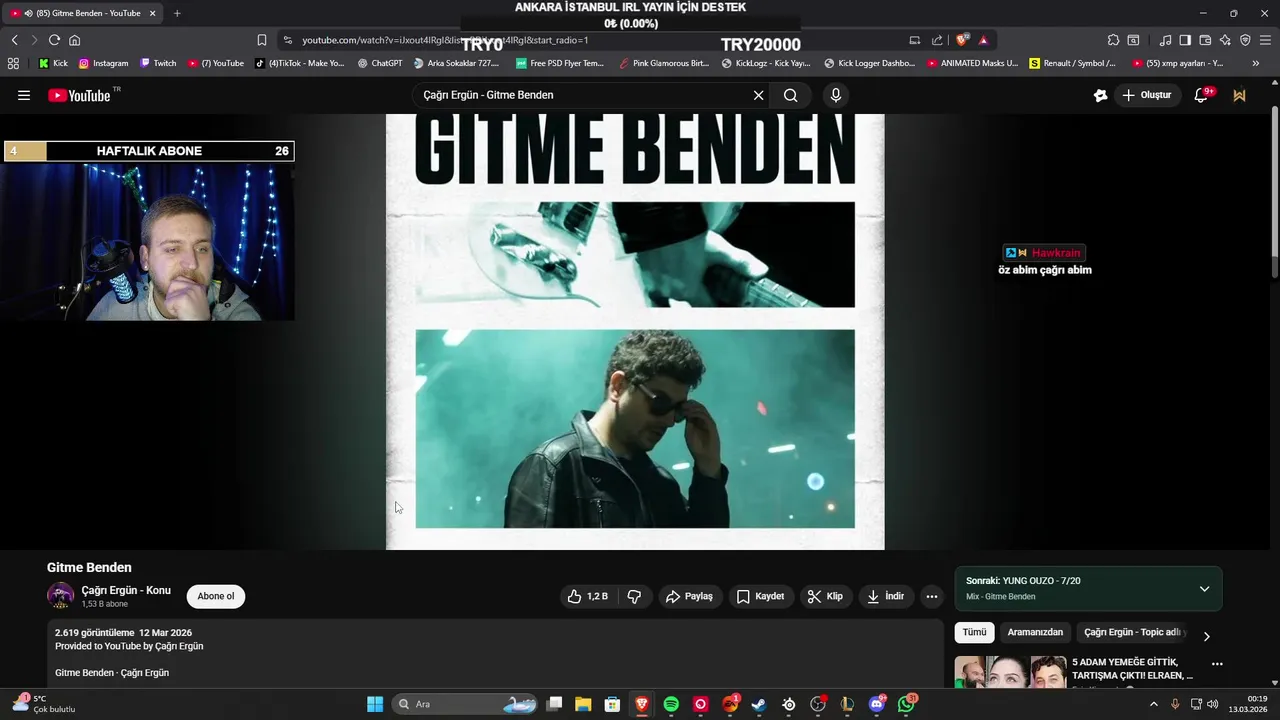
Task: Open the Çağrı Ergün - Konu channel link
Action: pos(126,590)
